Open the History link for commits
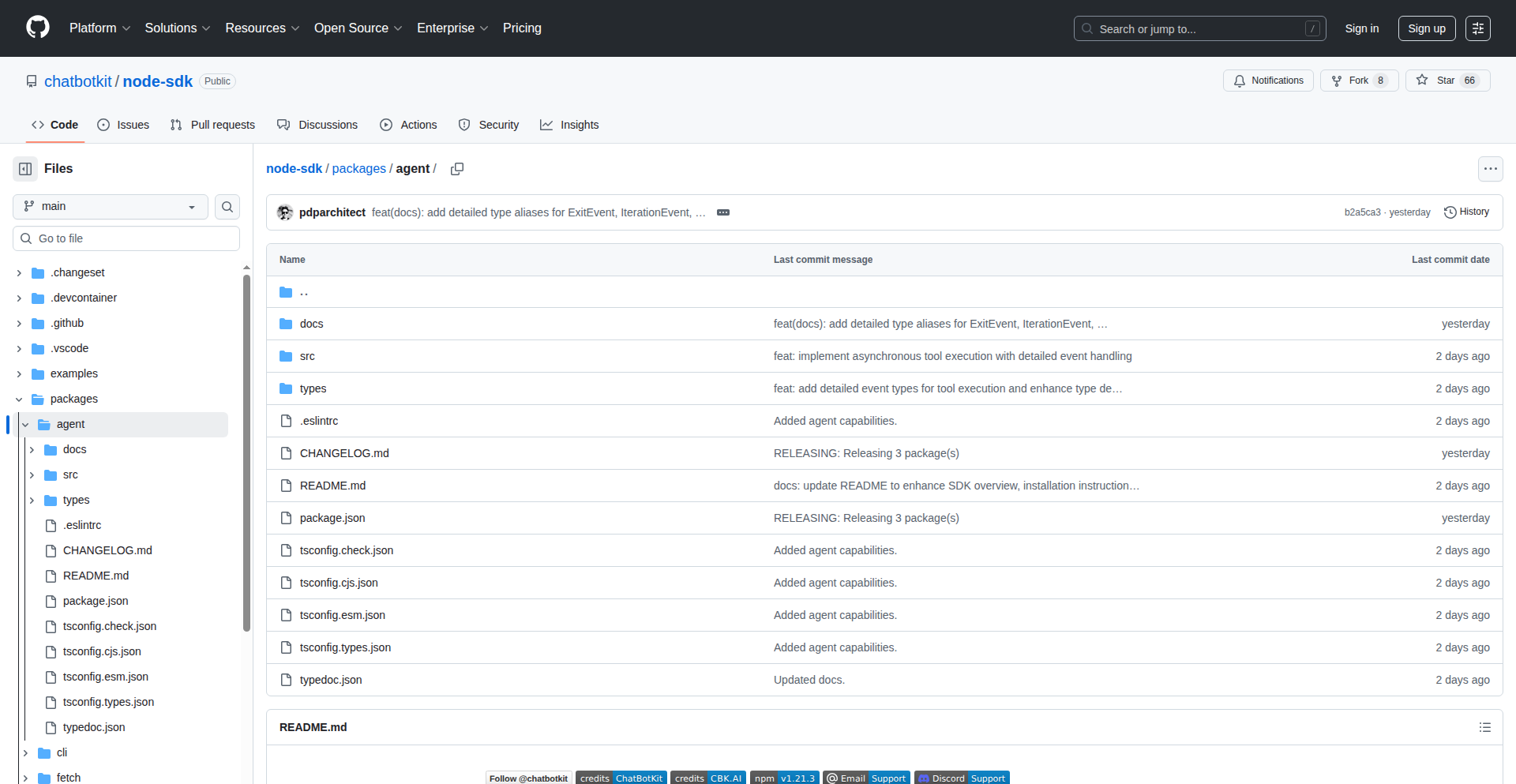Image resolution: width=1516 pixels, height=784 pixels. click(x=1466, y=212)
